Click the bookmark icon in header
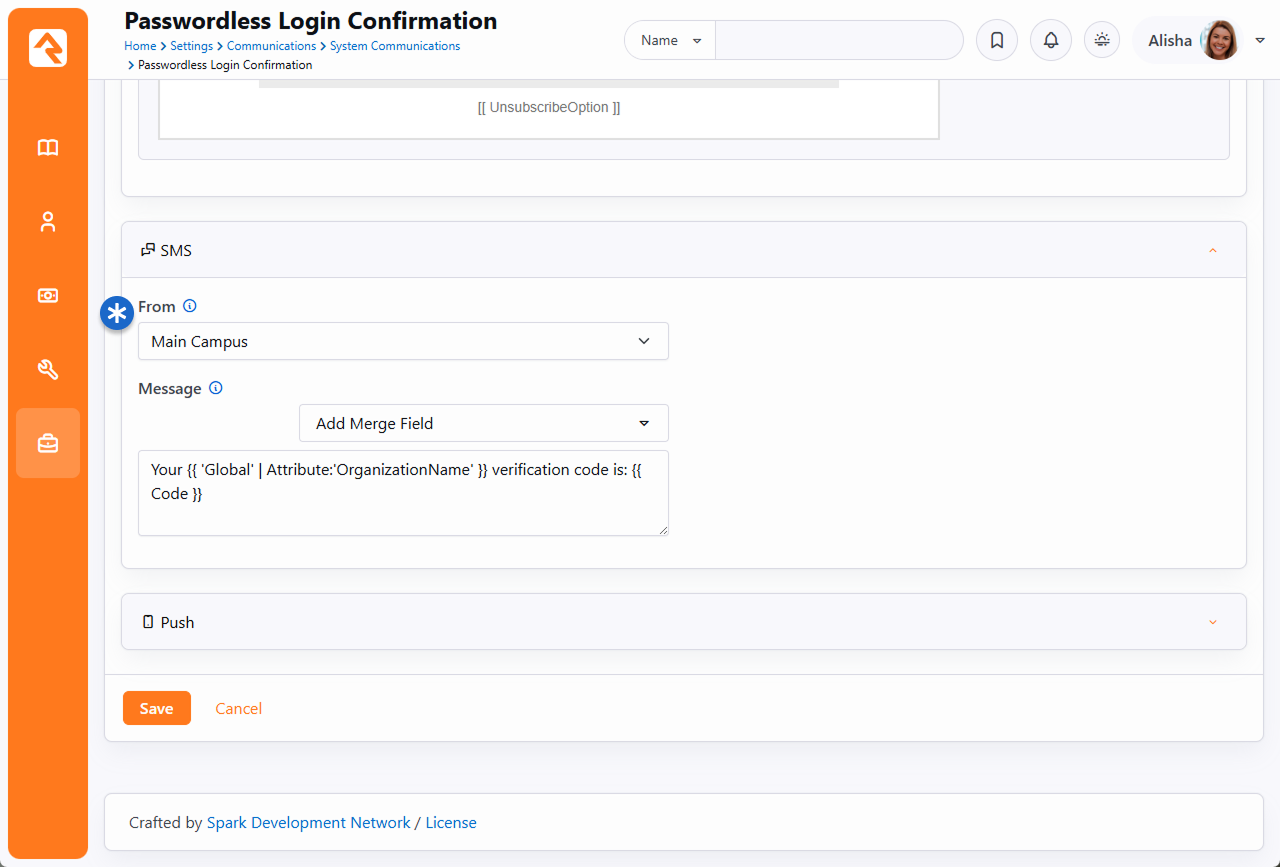Image resolution: width=1280 pixels, height=867 pixels. tap(996, 41)
